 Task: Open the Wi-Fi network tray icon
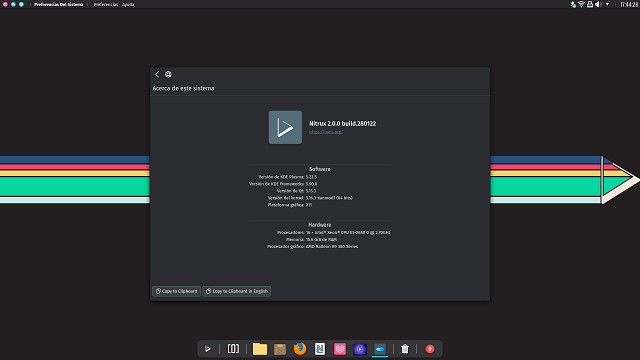point(581,4)
